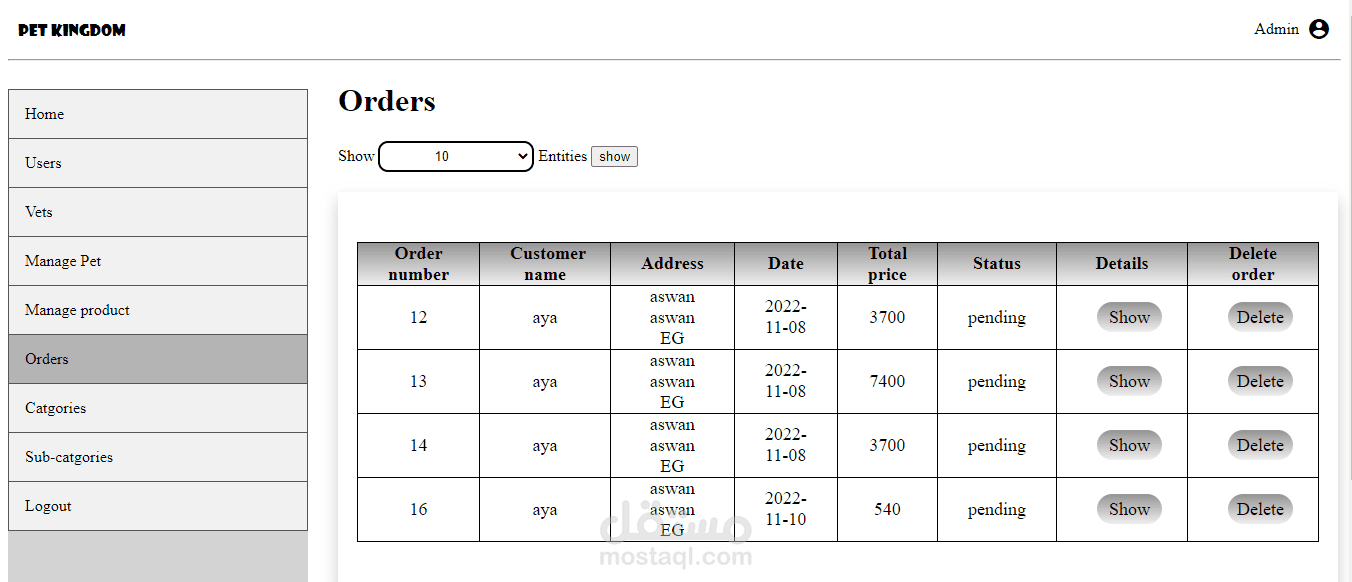
Task: Click the Pet Kingdom logo
Action: [72, 30]
